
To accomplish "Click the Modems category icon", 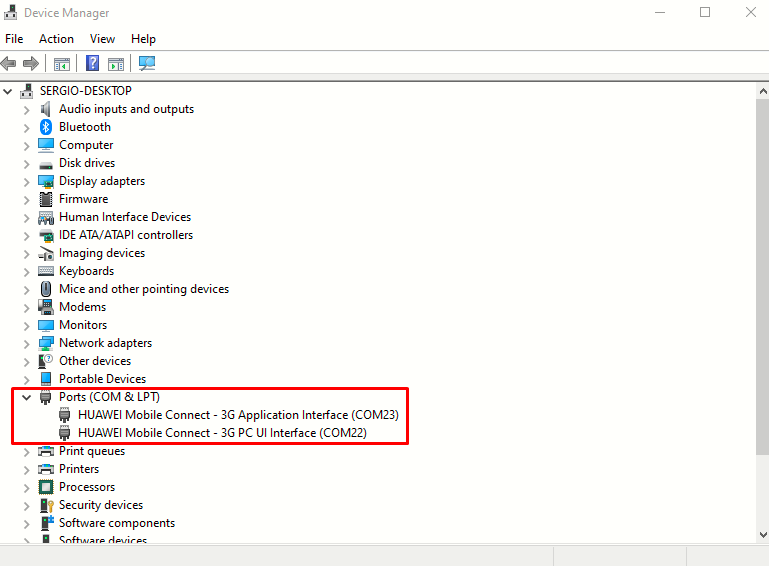I will [x=46, y=307].
